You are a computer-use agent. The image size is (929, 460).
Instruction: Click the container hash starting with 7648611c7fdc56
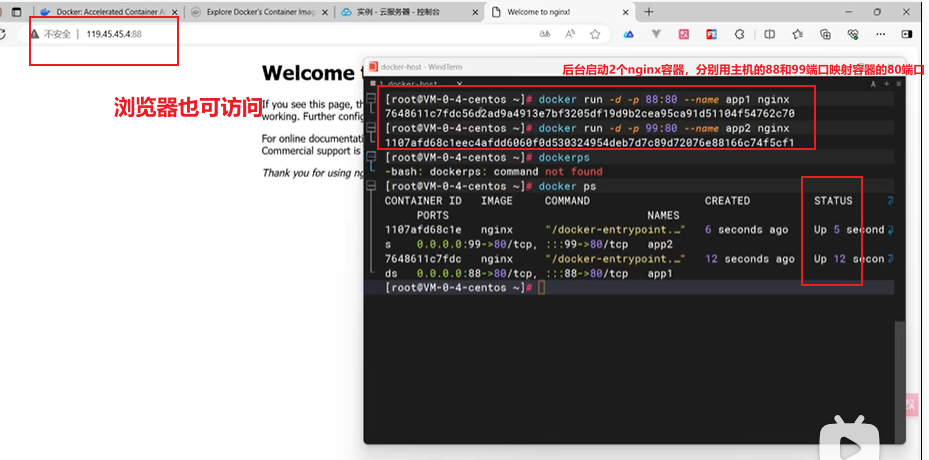590,113
